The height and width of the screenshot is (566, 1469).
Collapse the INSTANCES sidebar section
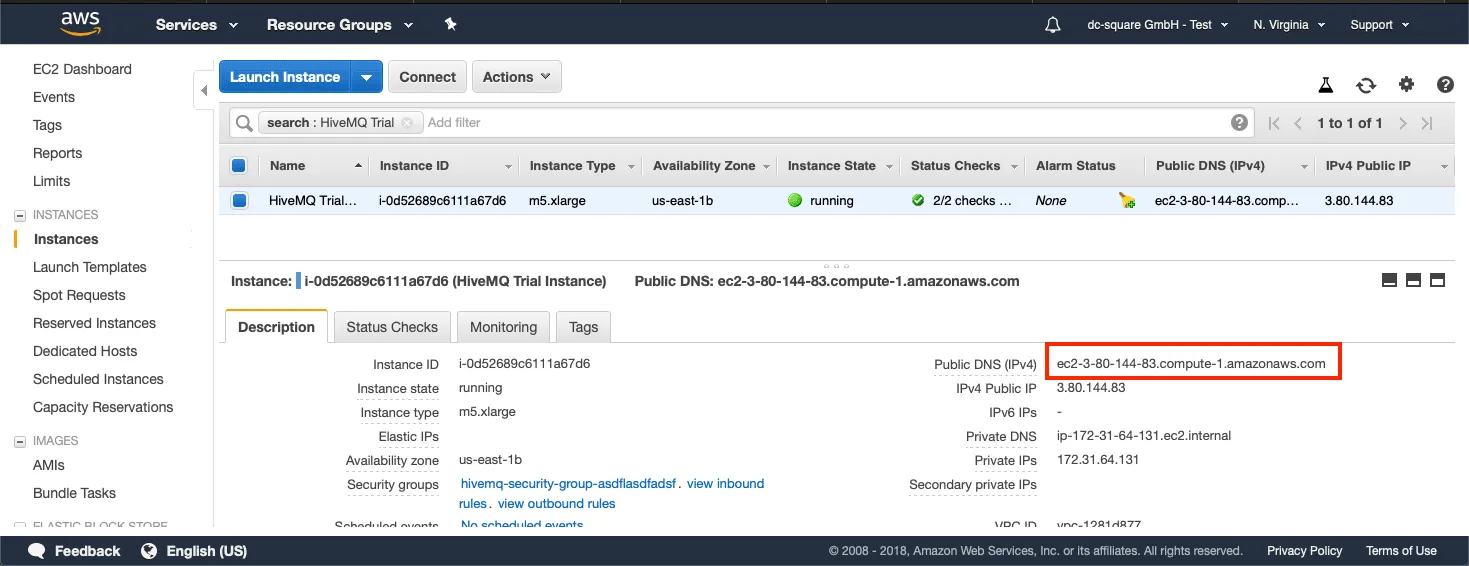(x=19, y=215)
